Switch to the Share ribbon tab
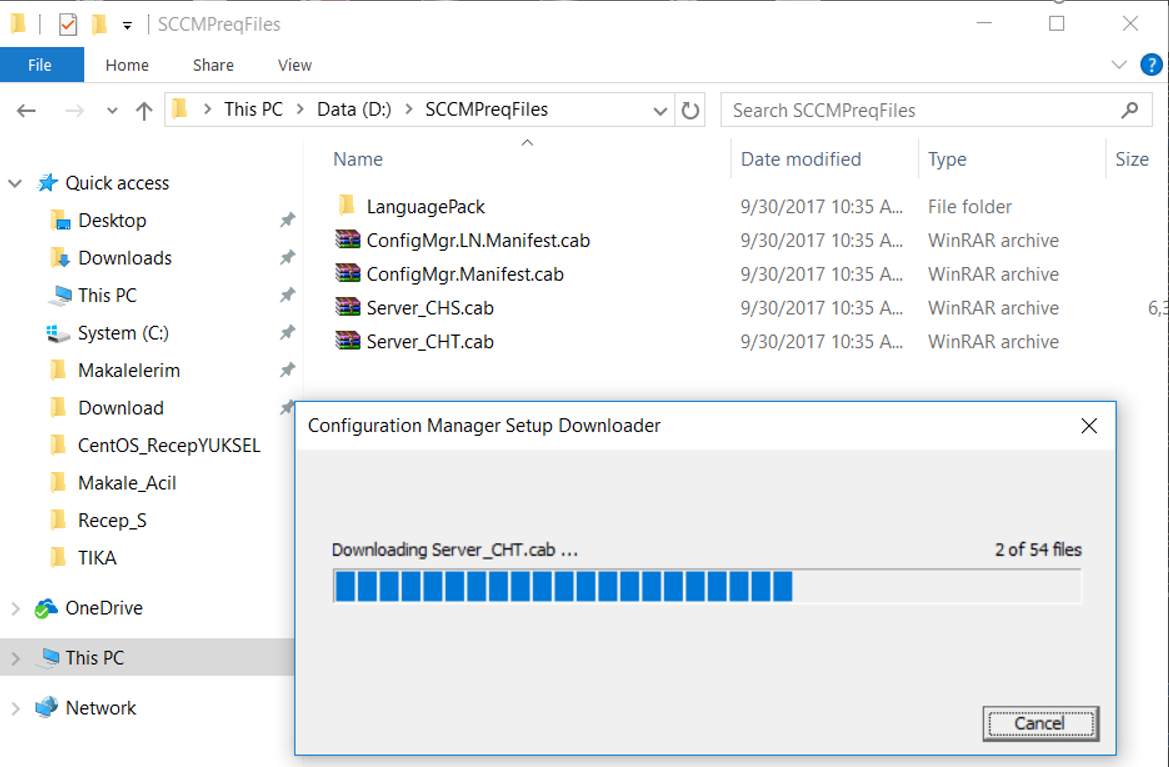The height and width of the screenshot is (767, 1169). (213, 66)
